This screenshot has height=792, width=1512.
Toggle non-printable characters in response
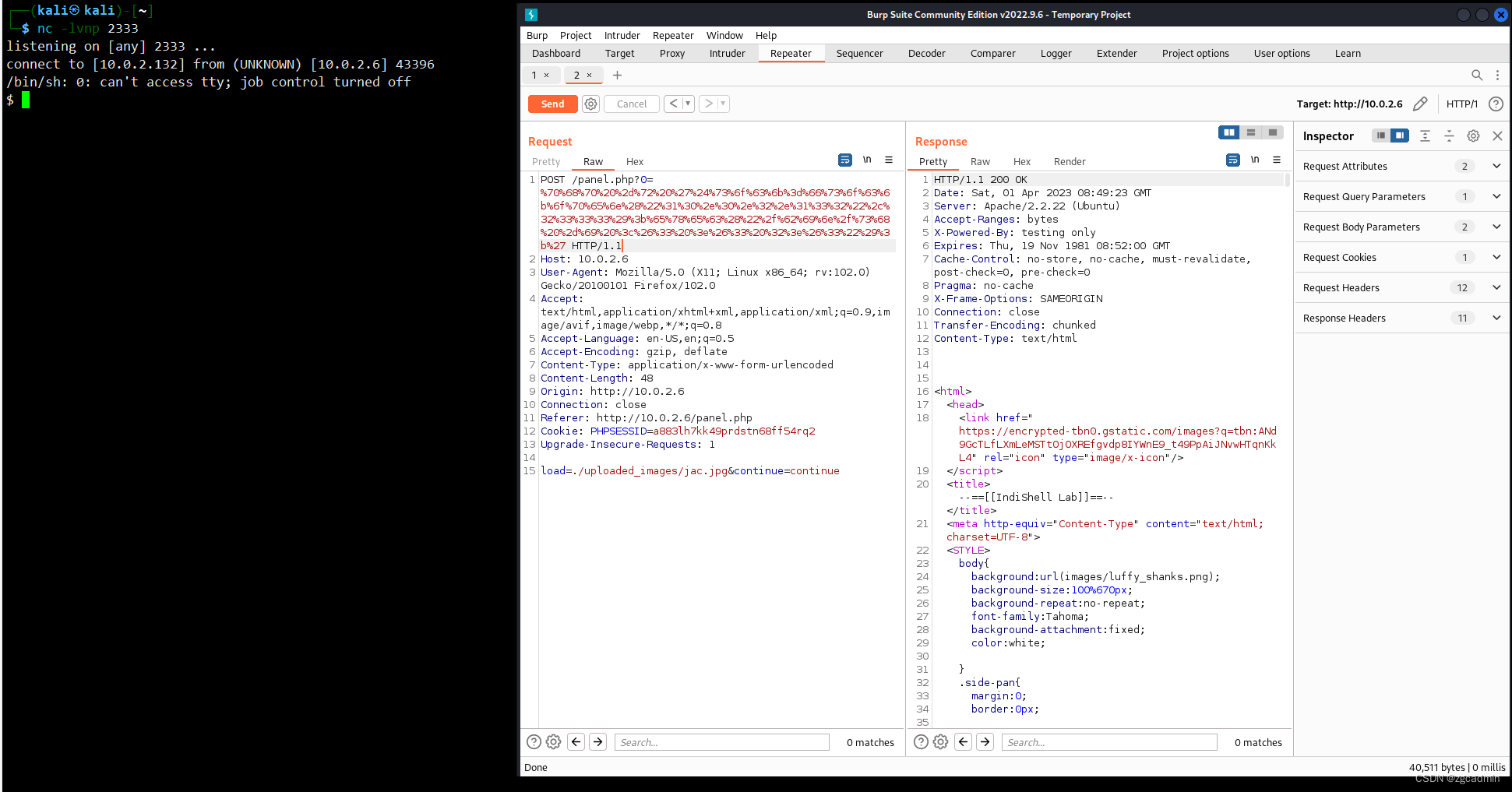coord(1255,160)
